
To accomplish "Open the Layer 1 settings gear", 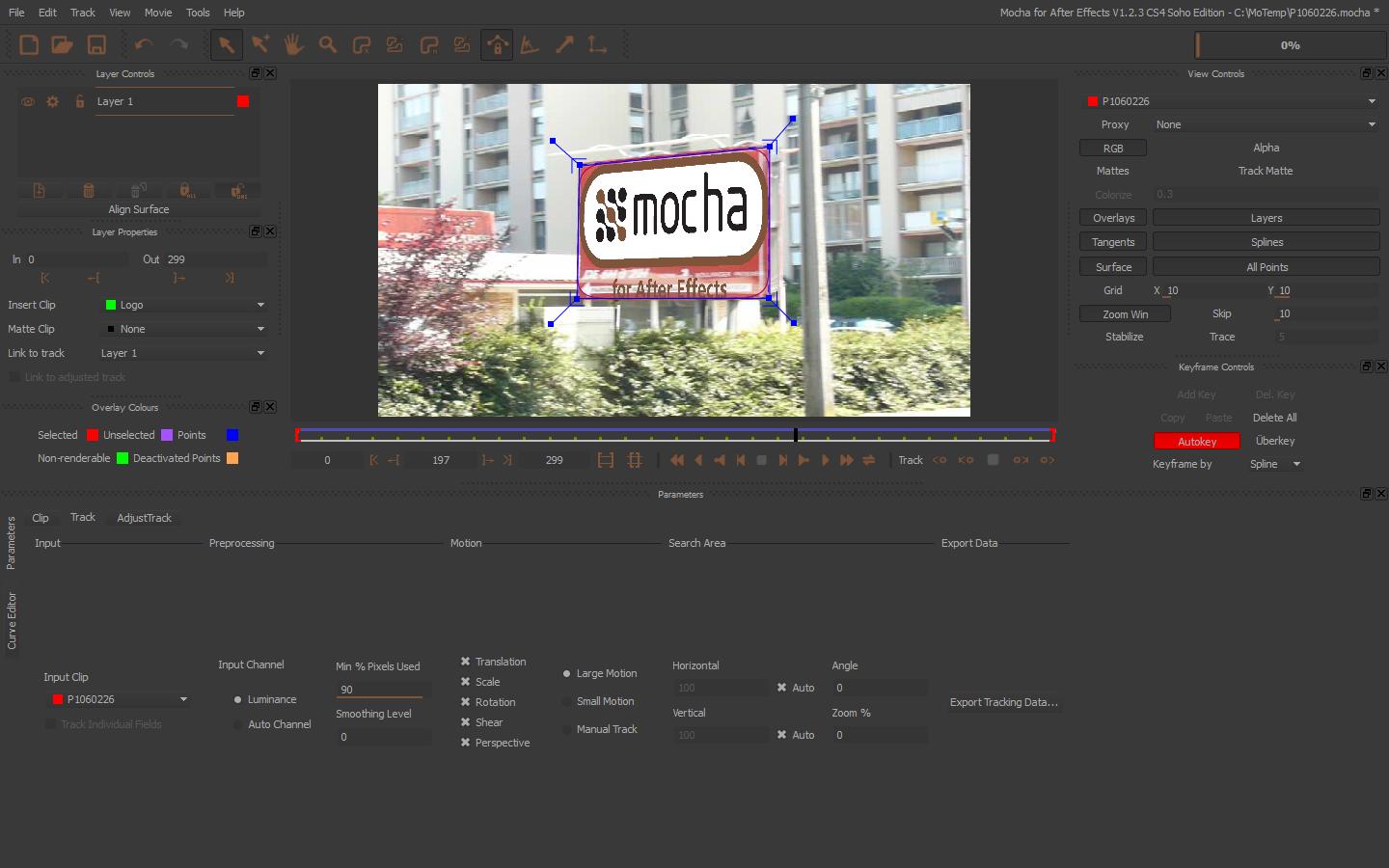I will click(53, 101).
